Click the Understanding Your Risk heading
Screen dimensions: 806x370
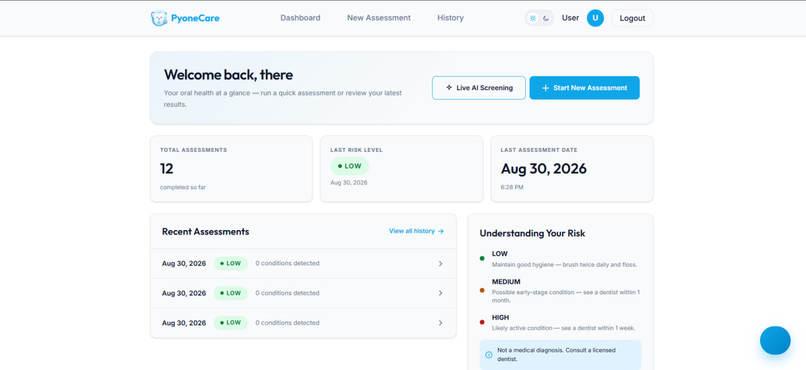(532, 233)
